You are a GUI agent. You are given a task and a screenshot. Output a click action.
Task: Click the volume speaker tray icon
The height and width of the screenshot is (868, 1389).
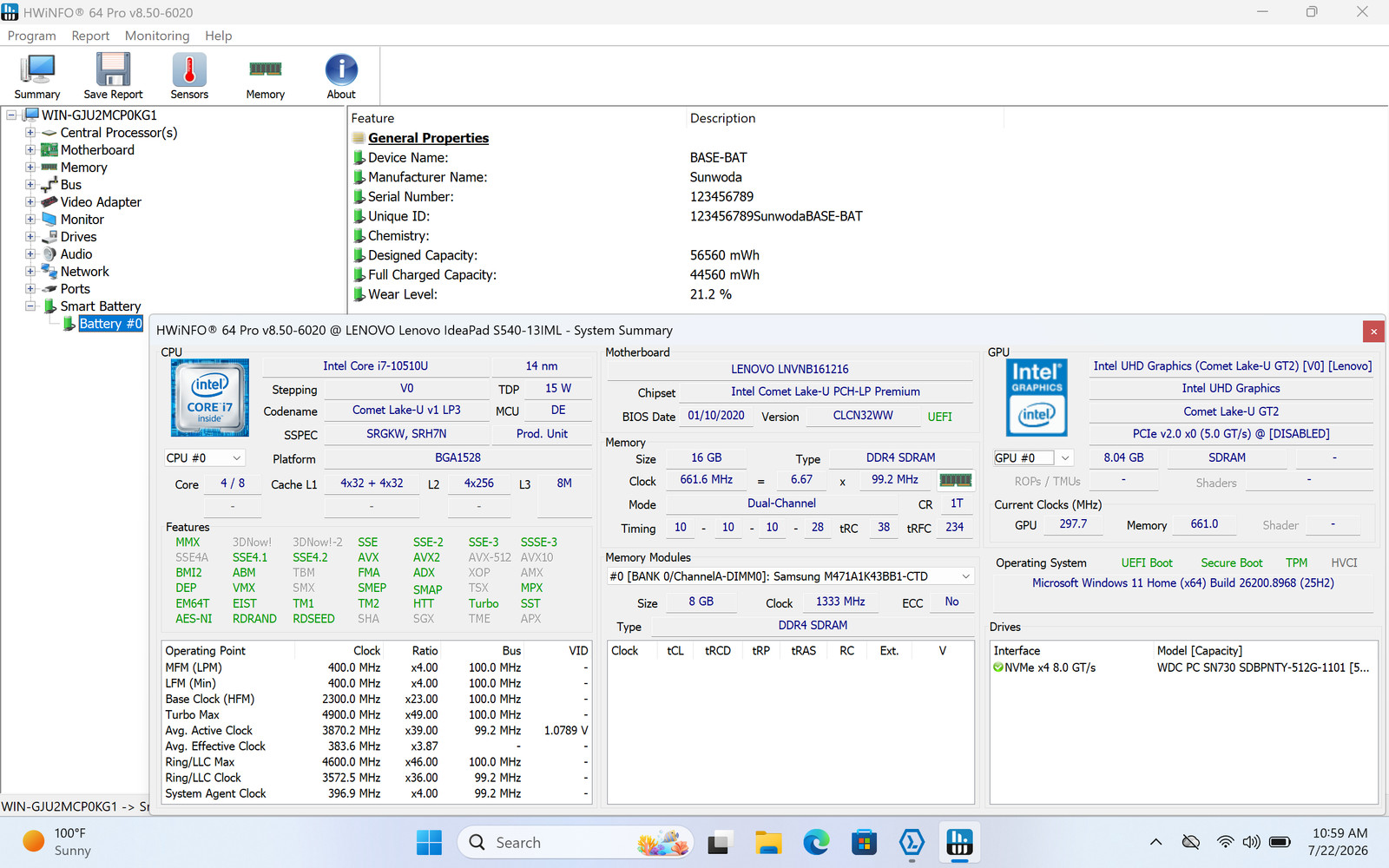1251,842
